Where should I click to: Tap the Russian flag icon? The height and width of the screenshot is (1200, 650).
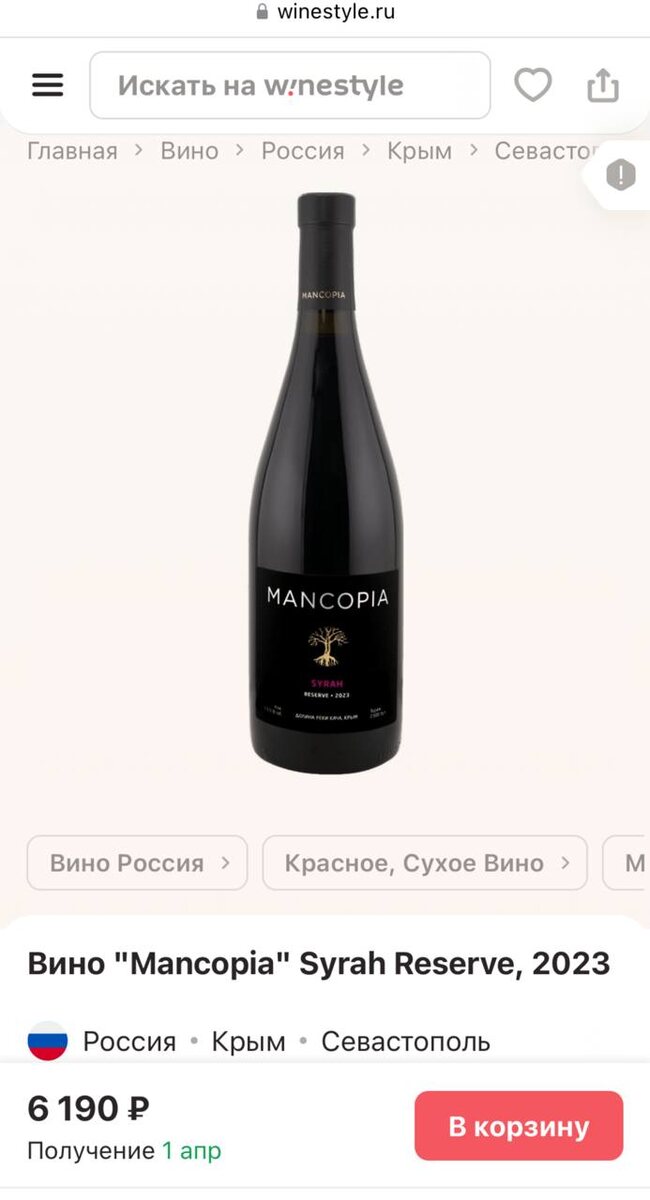pyautogui.click(x=47, y=1041)
